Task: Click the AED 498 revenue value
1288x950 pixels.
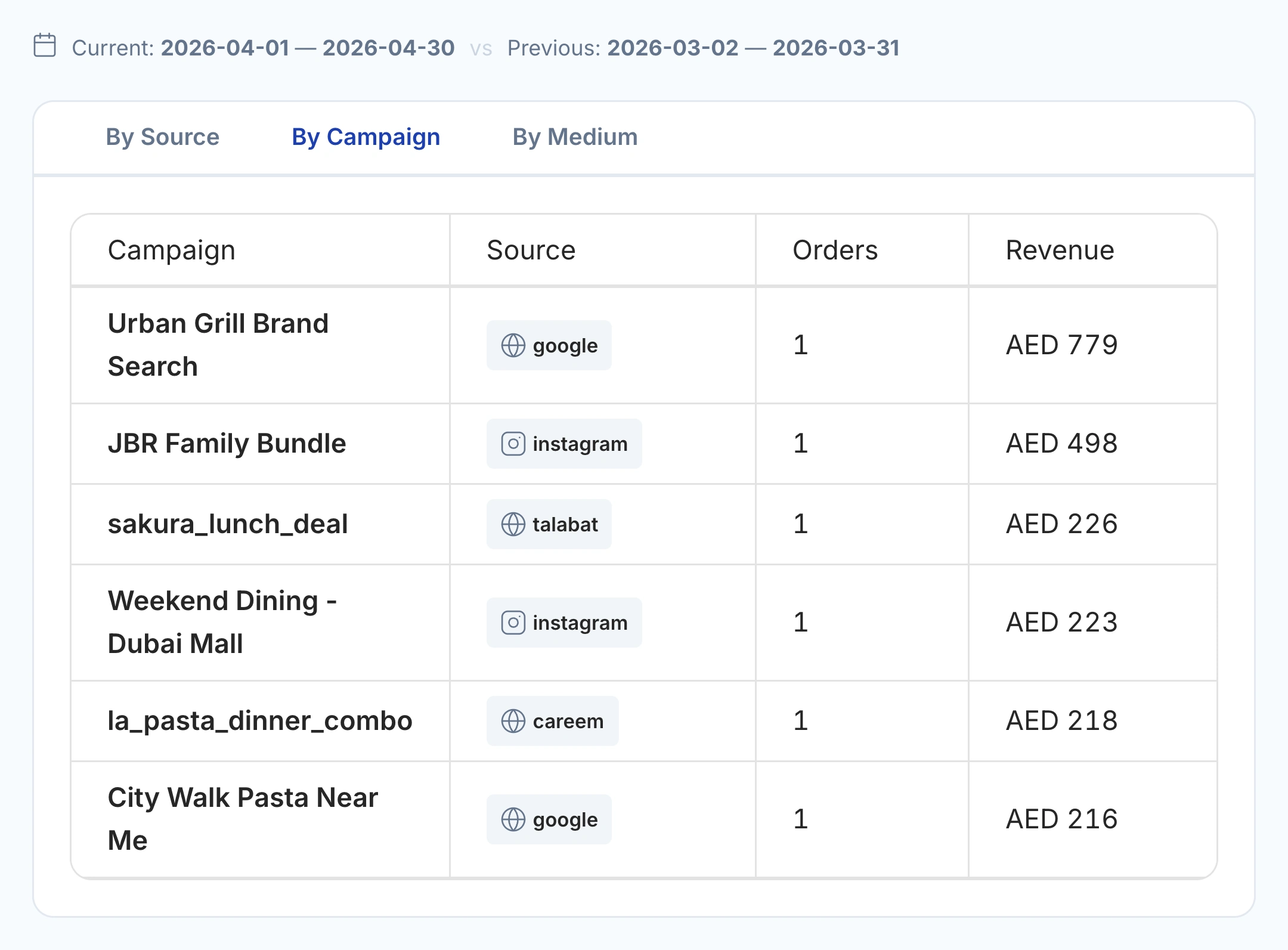Action: [1062, 444]
